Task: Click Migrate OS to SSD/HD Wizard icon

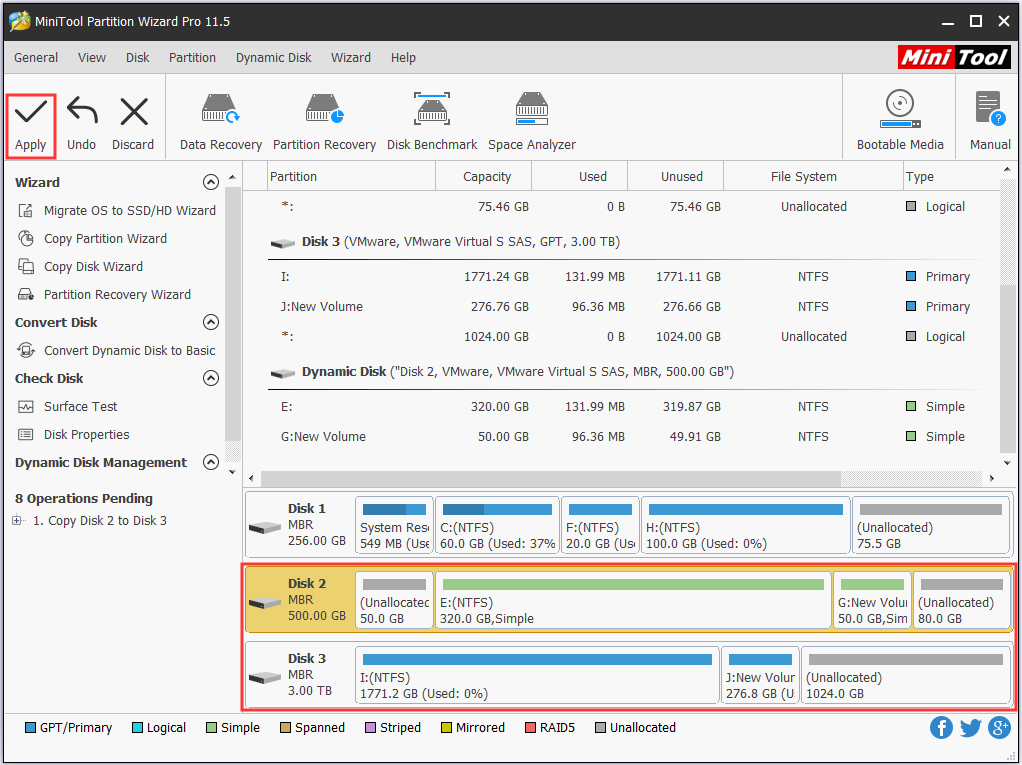Action: click(x=26, y=210)
